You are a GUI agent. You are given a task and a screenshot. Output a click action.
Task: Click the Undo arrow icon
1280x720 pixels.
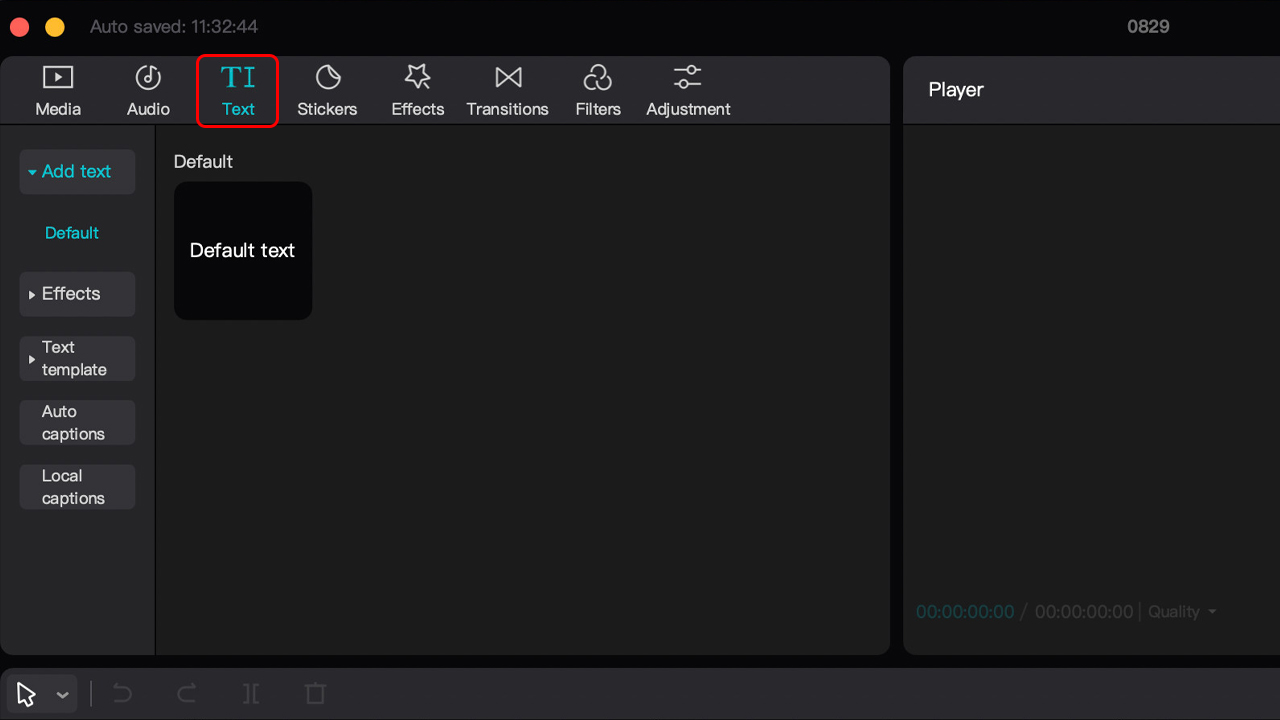coord(122,694)
